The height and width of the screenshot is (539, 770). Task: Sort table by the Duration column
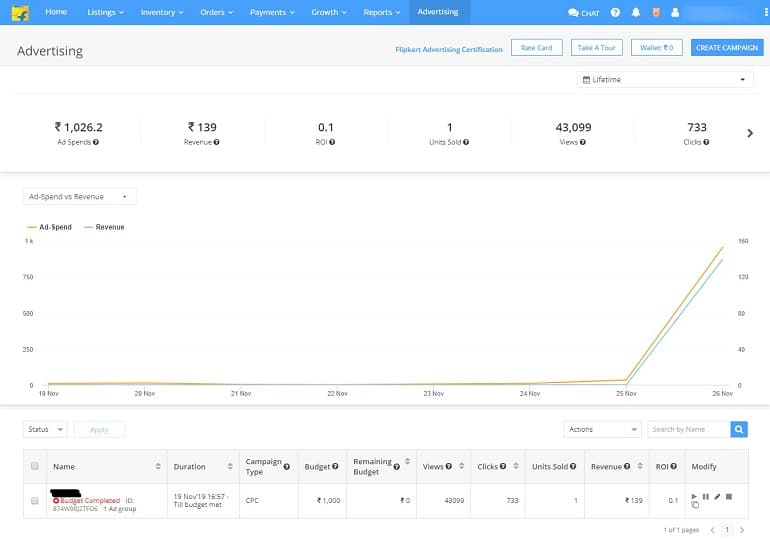(230, 466)
